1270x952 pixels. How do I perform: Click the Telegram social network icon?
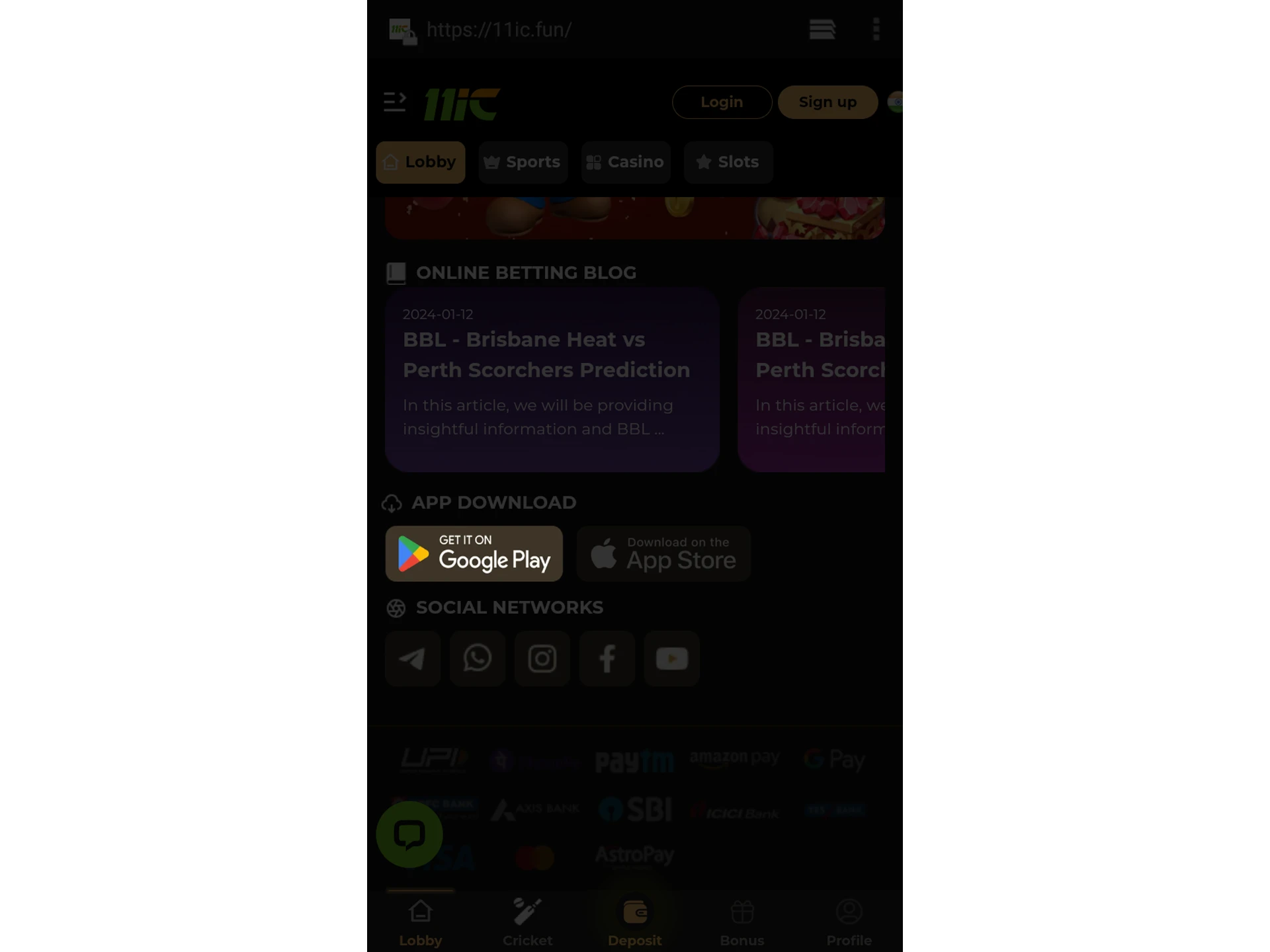tap(412, 657)
